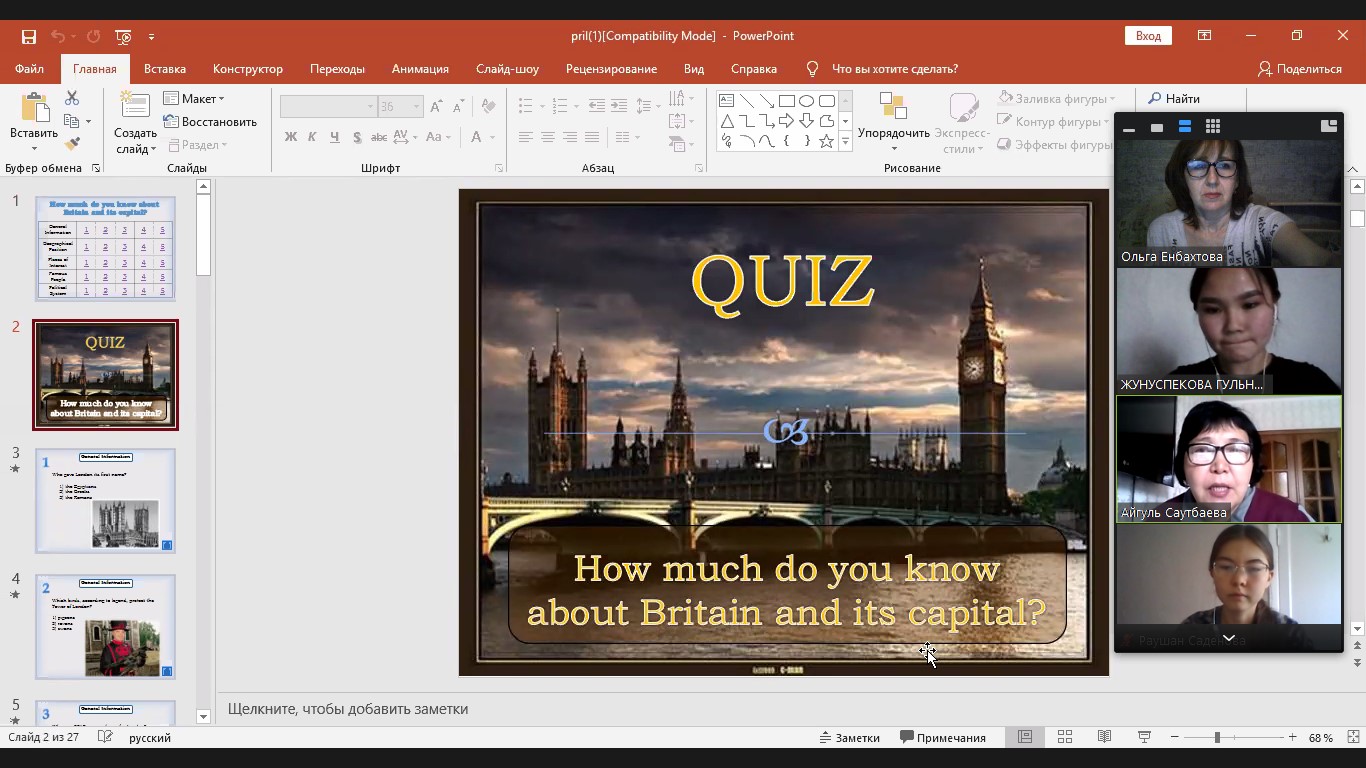Expand the Упорядочить arrange dropdown

tap(893, 133)
